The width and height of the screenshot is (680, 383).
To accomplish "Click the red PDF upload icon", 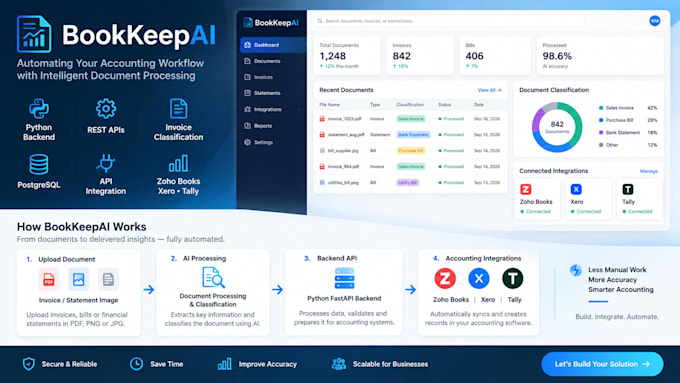I will [49, 279].
